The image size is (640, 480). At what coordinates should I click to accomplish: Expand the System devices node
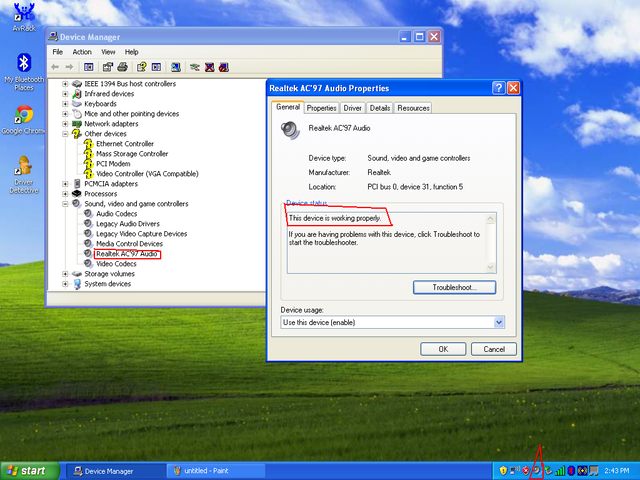(x=65, y=284)
